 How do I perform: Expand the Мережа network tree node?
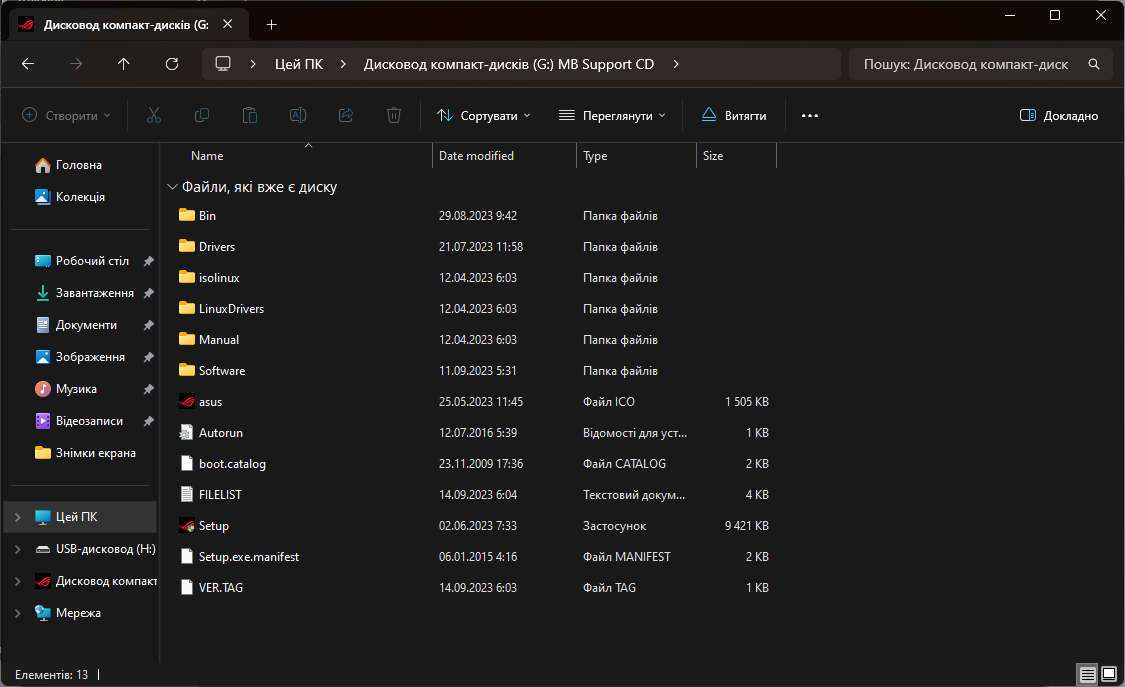click(18, 613)
